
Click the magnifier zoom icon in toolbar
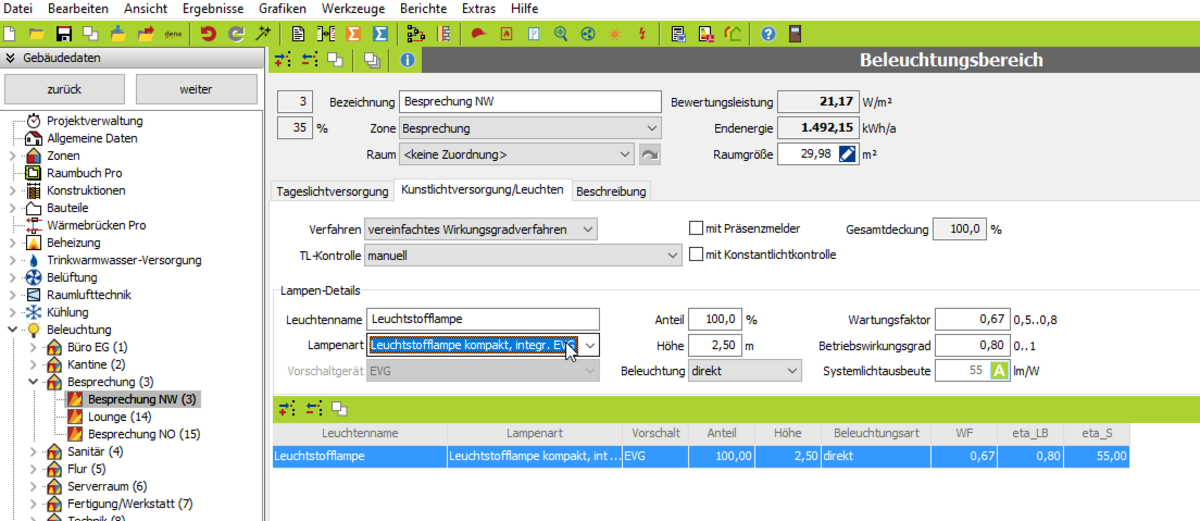pyautogui.click(x=560, y=33)
